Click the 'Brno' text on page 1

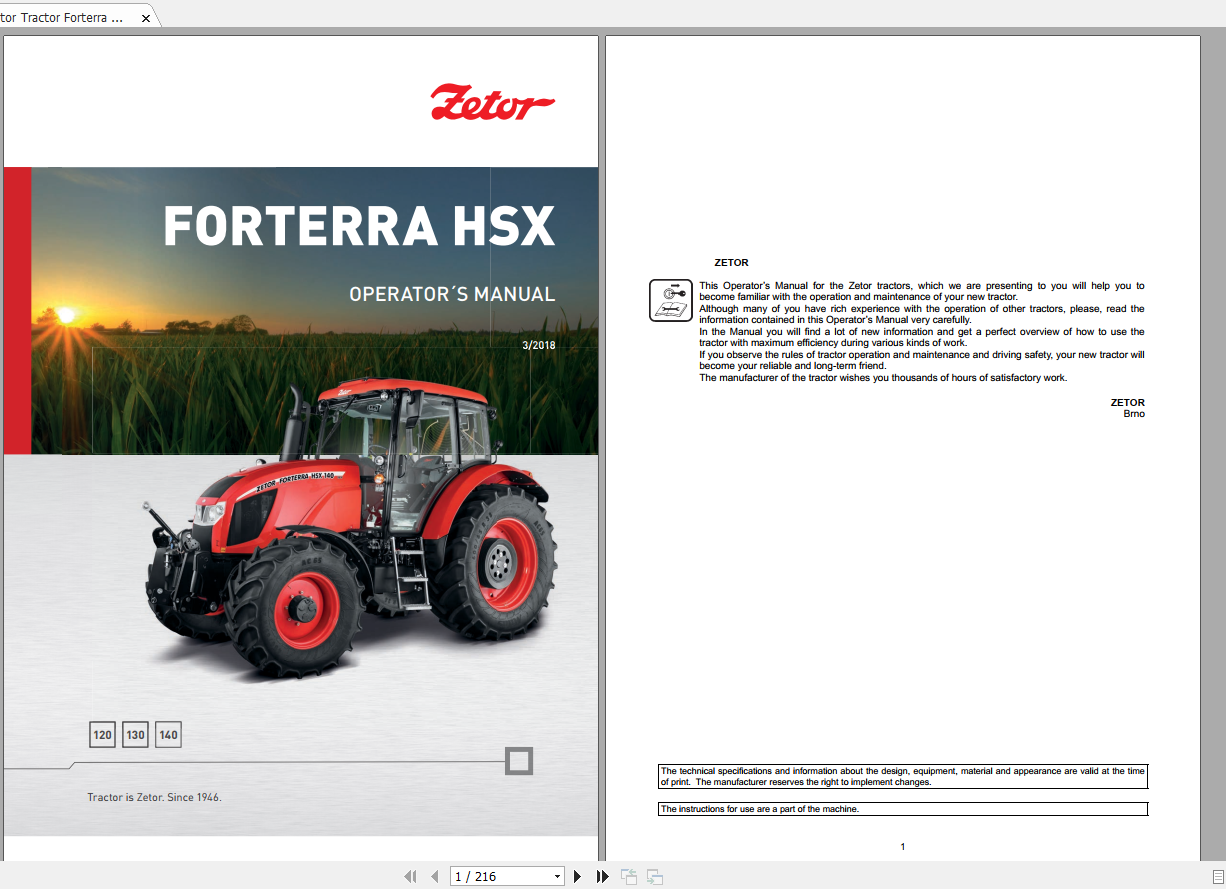[1134, 414]
